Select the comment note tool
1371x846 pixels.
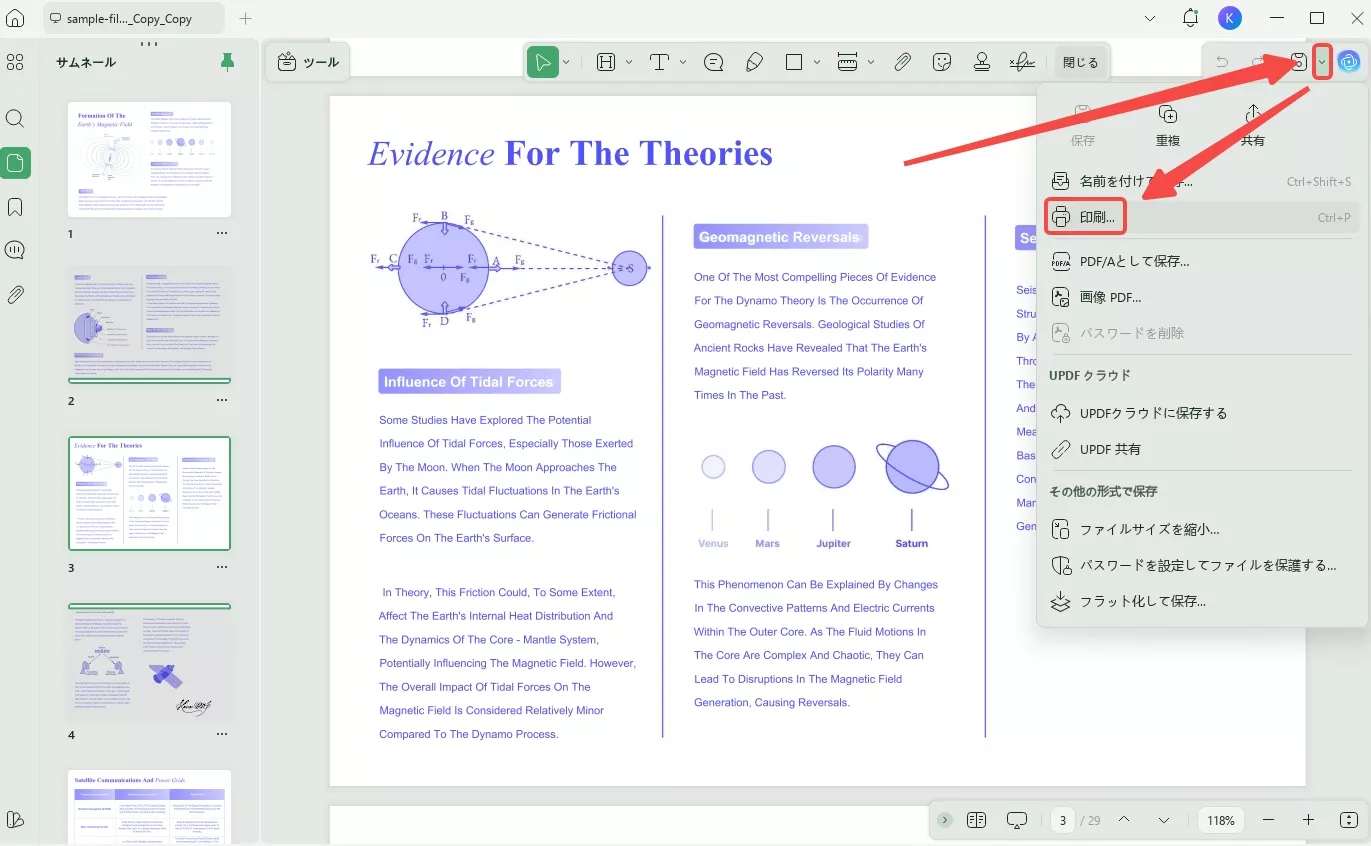[x=714, y=62]
